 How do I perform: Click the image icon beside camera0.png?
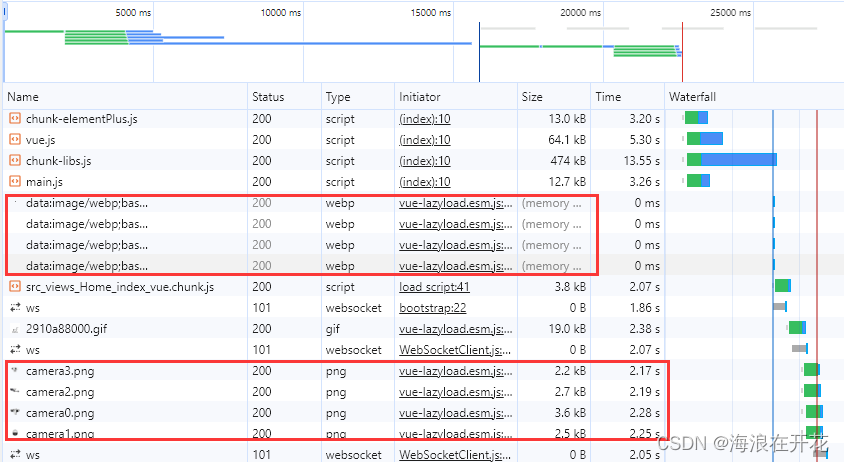click(x=15, y=412)
